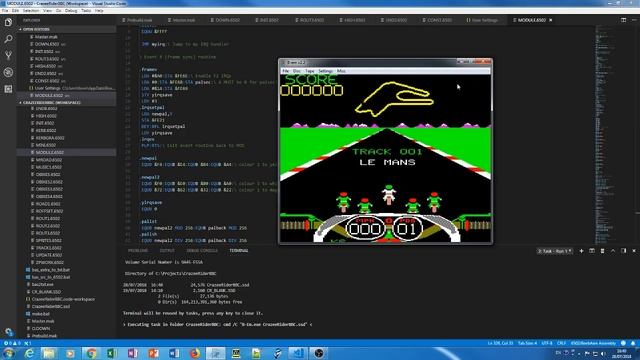Maximize the panel with up chevron
The width and height of the screenshot is (640, 360).
click(613, 251)
